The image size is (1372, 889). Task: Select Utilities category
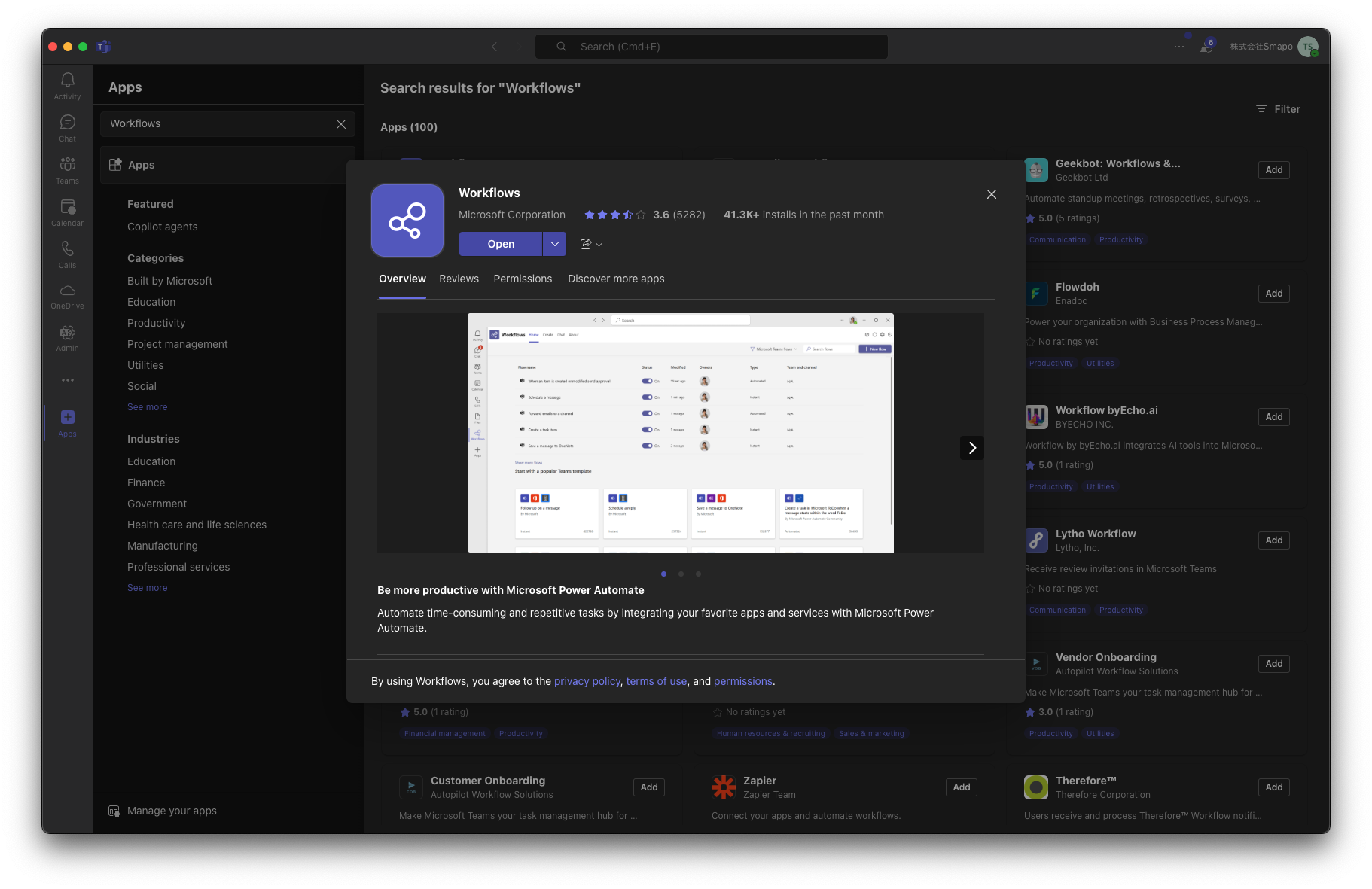(x=145, y=365)
